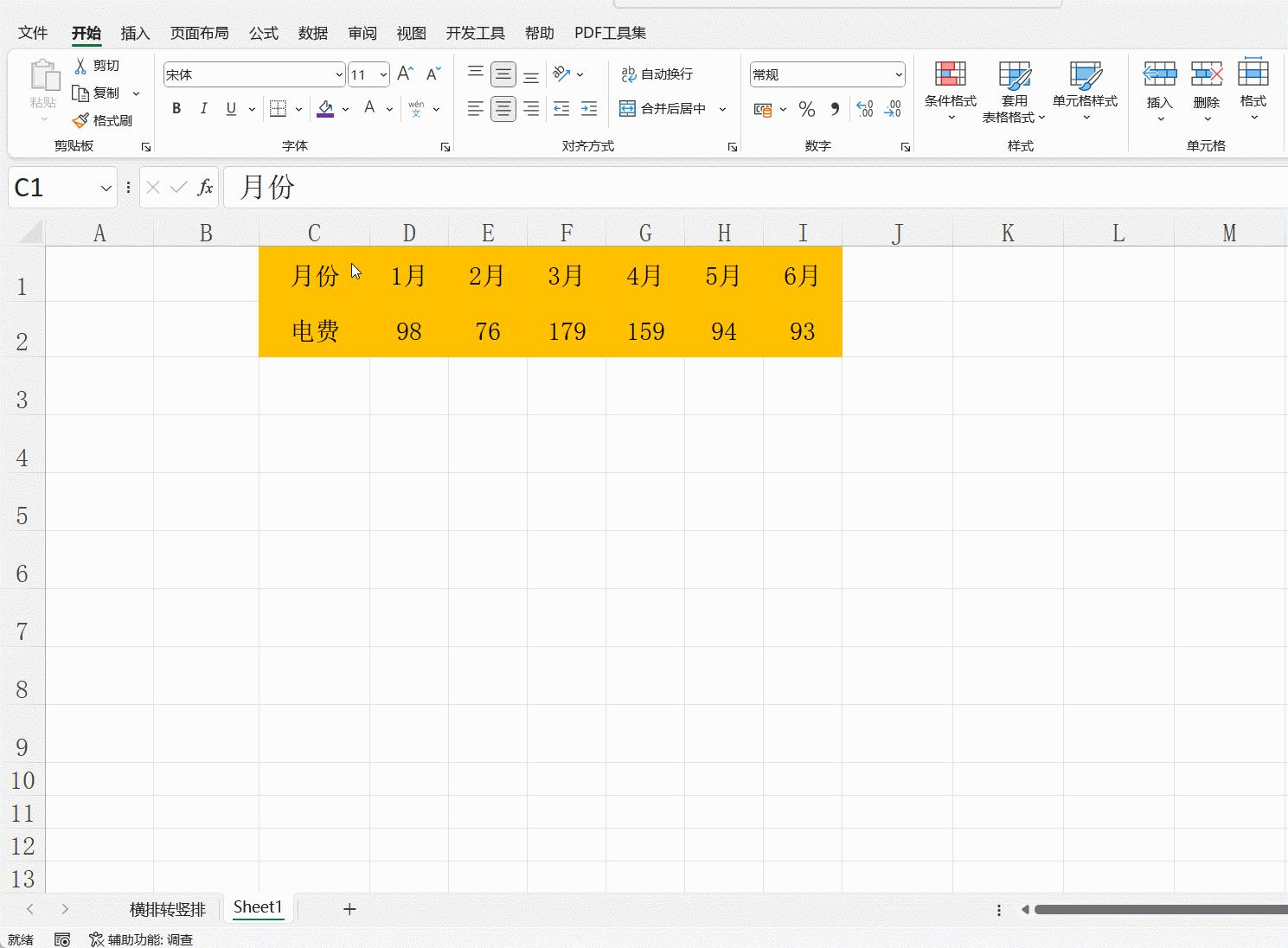
Task: Open the 插入 ribbon menu
Action: pos(134,33)
